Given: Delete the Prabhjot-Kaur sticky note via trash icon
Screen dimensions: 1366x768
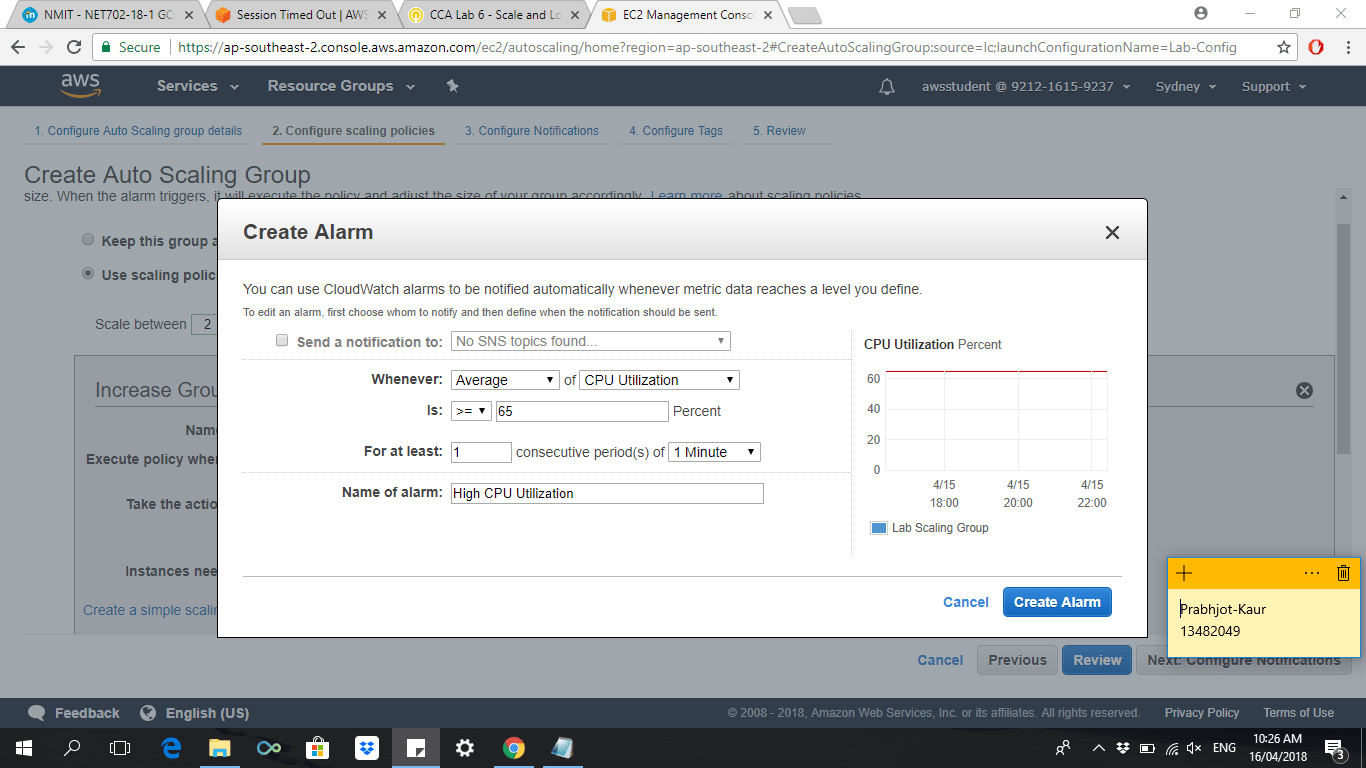Looking at the screenshot, I should (1343, 572).
